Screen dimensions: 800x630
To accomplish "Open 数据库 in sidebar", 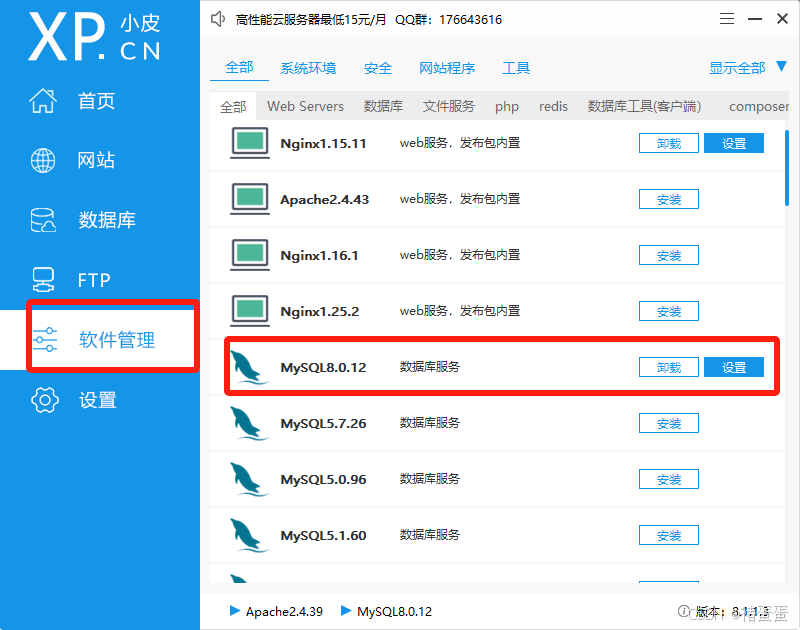I will point(107,220).
